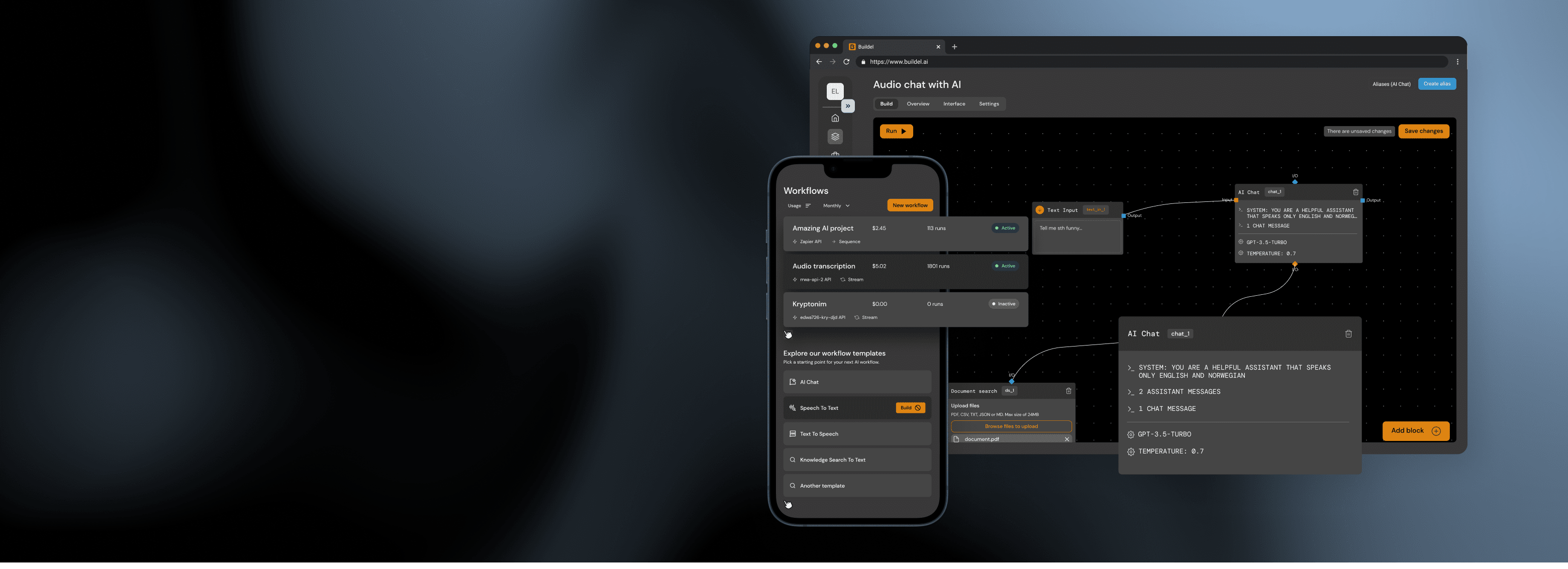
Task: Click the Usage sort icon in Workflows
Action: (808, 206)
